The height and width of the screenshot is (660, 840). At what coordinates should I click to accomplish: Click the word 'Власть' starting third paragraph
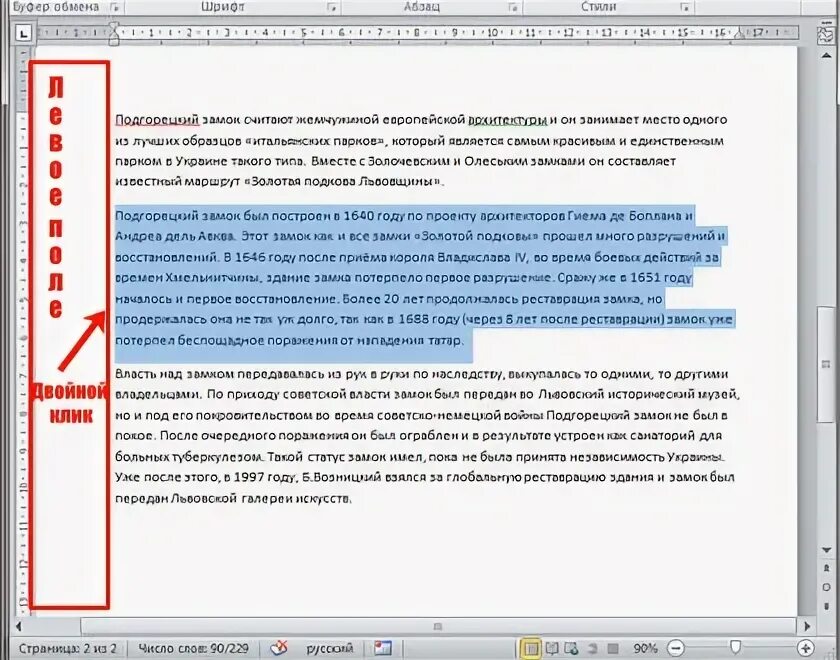click(x=136, y=374)
